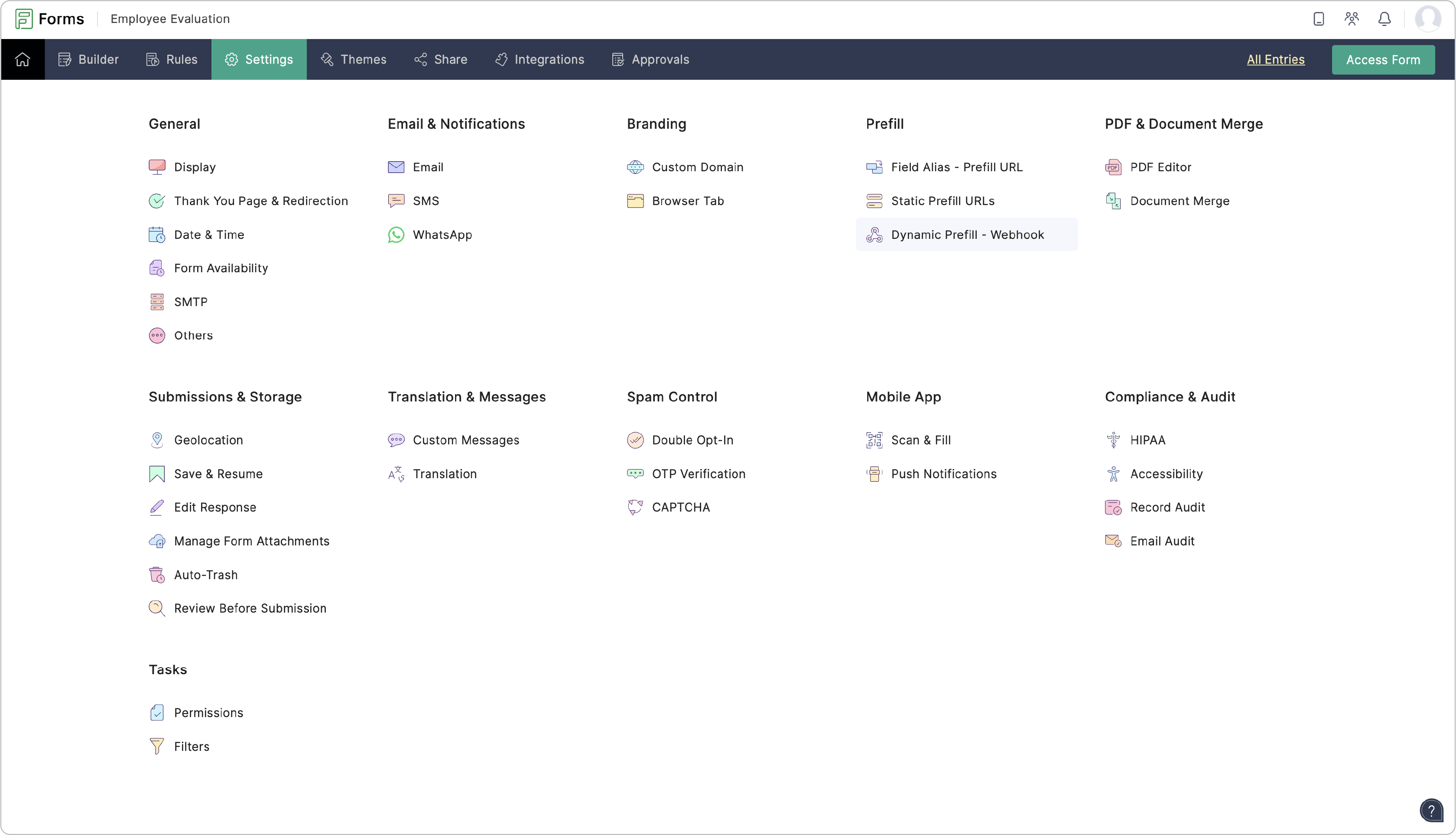Open Custom Domain branding settings
The width and height of the screenshot is (1456, 835).
pyautogui.click(x=698, y=167)
